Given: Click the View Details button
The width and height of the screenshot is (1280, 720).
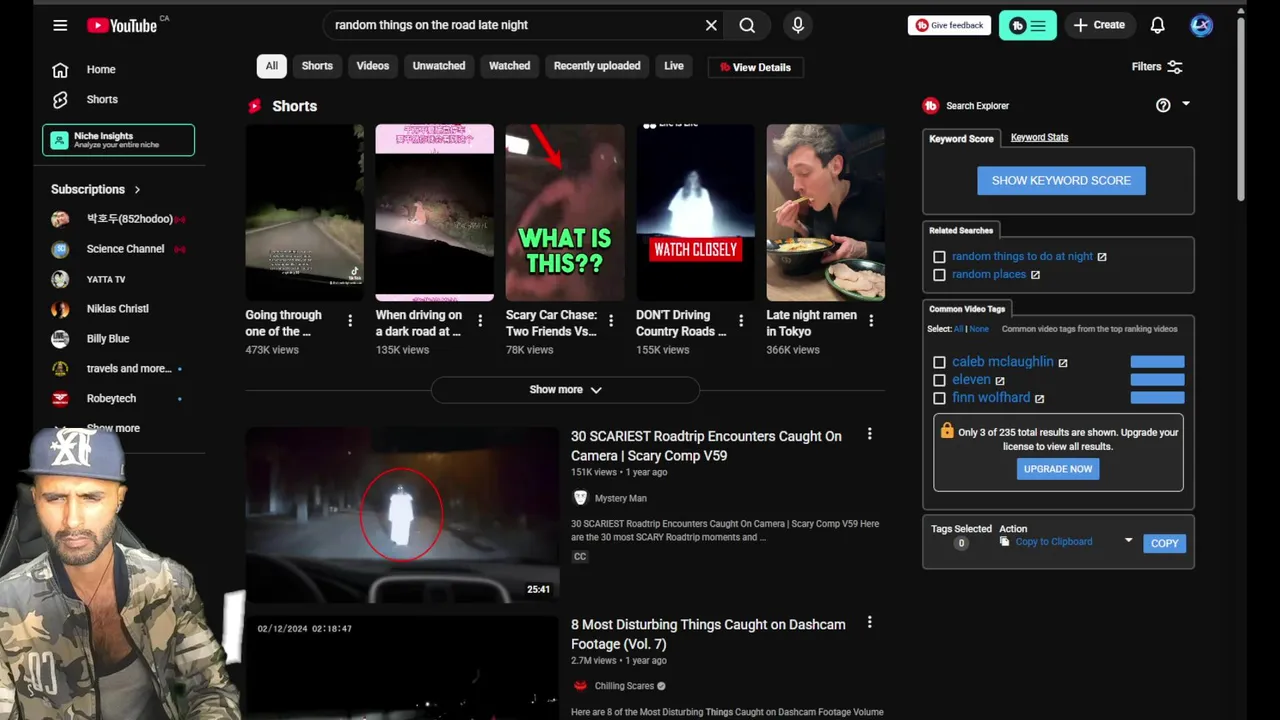Looking at the screenshot, I should 756,67.
